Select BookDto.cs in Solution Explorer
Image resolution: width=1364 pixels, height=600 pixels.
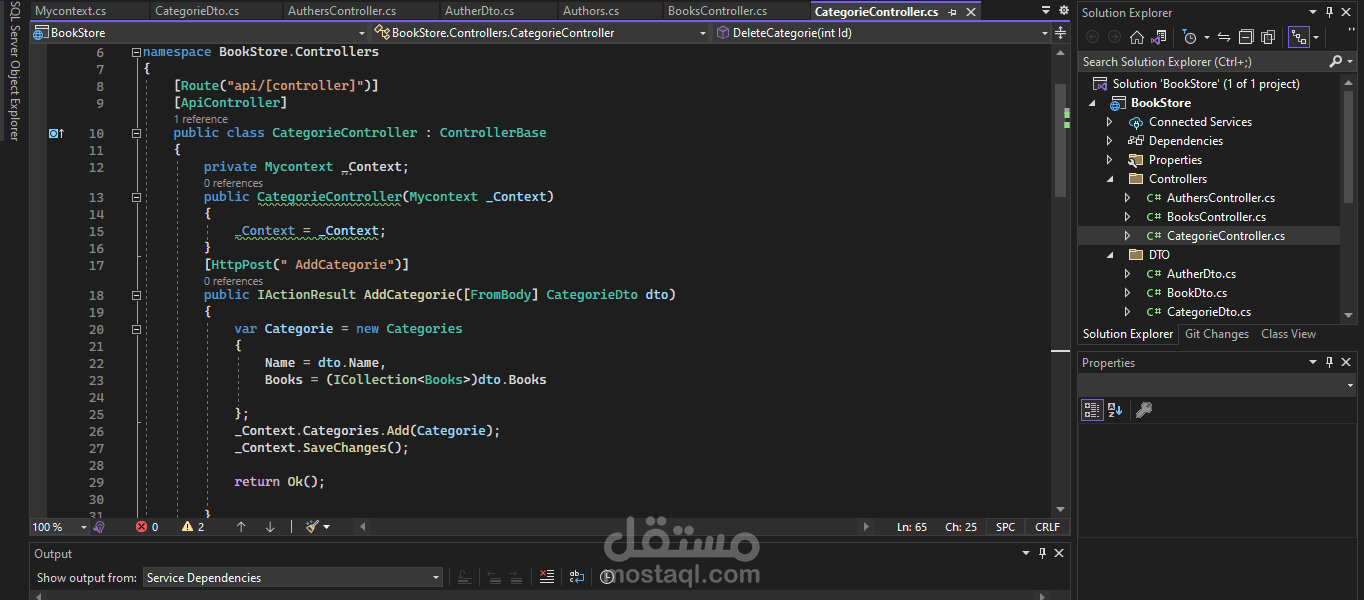coord(1196,293)
